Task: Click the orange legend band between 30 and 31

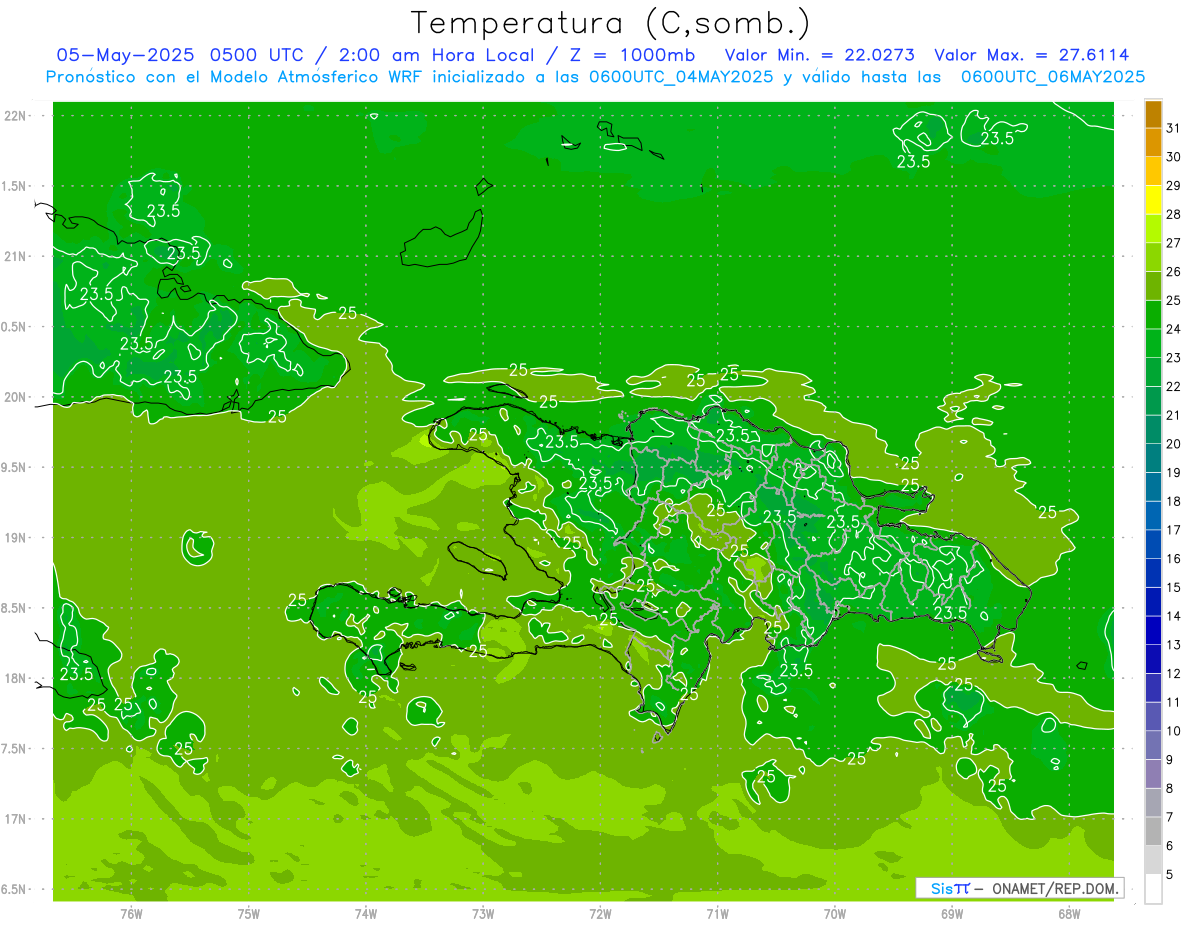Action: click(1153, 142)
